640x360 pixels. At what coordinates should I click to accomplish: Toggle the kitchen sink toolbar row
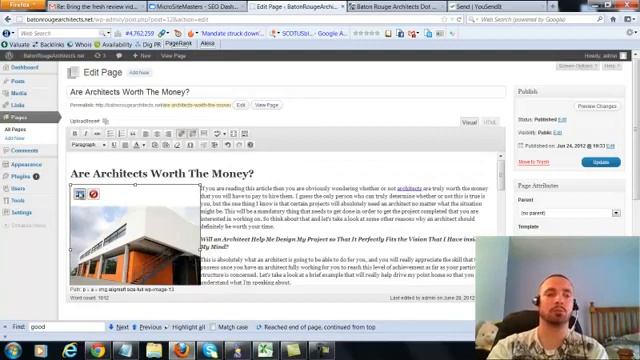(x=245, y=133)
